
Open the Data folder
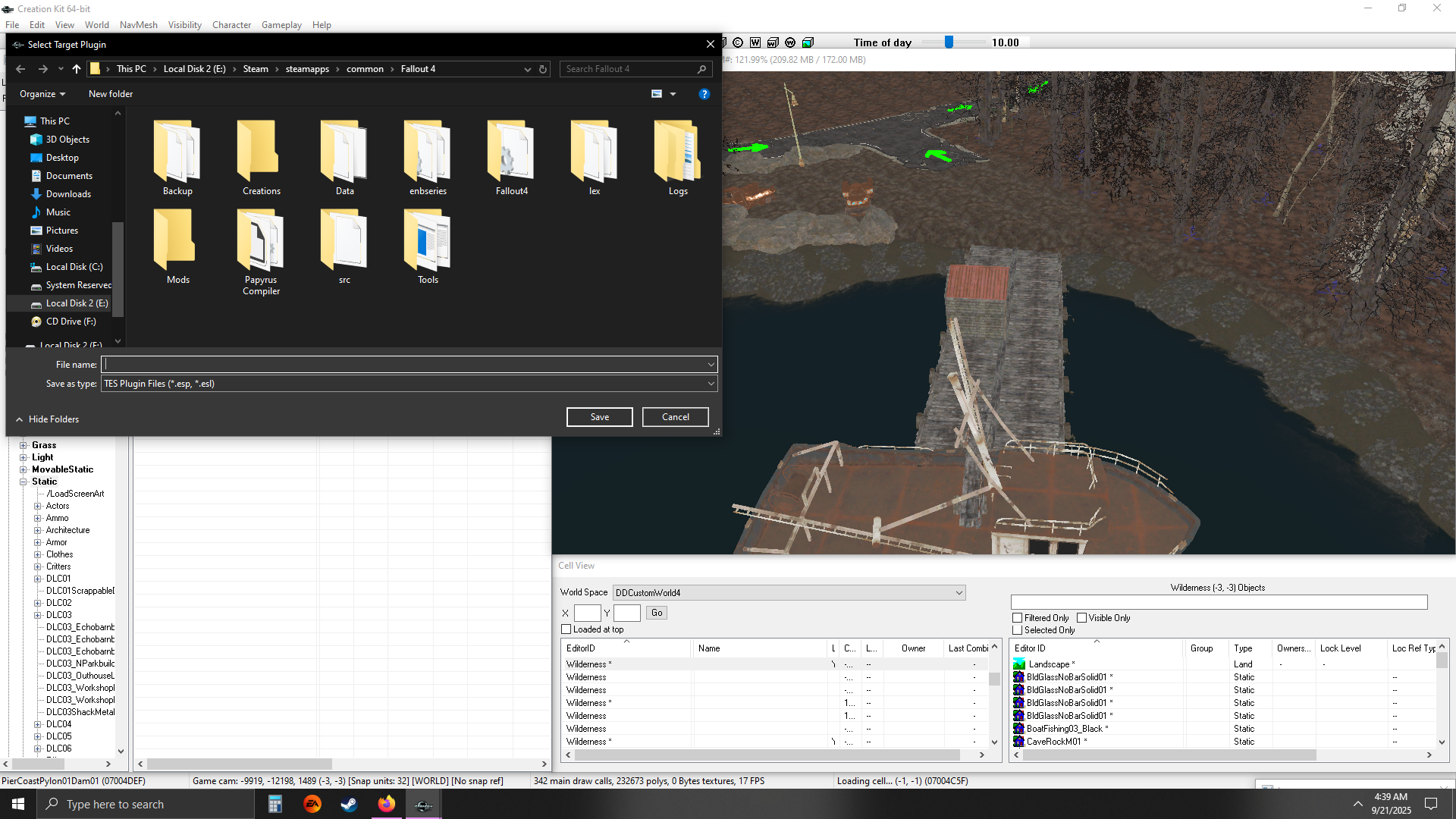click(344, 158)
